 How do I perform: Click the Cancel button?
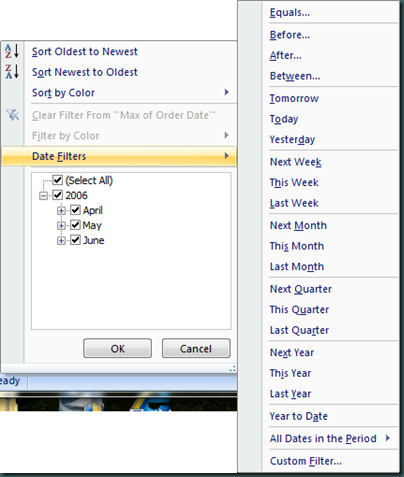pyautogui.click(x=196, y=348)
